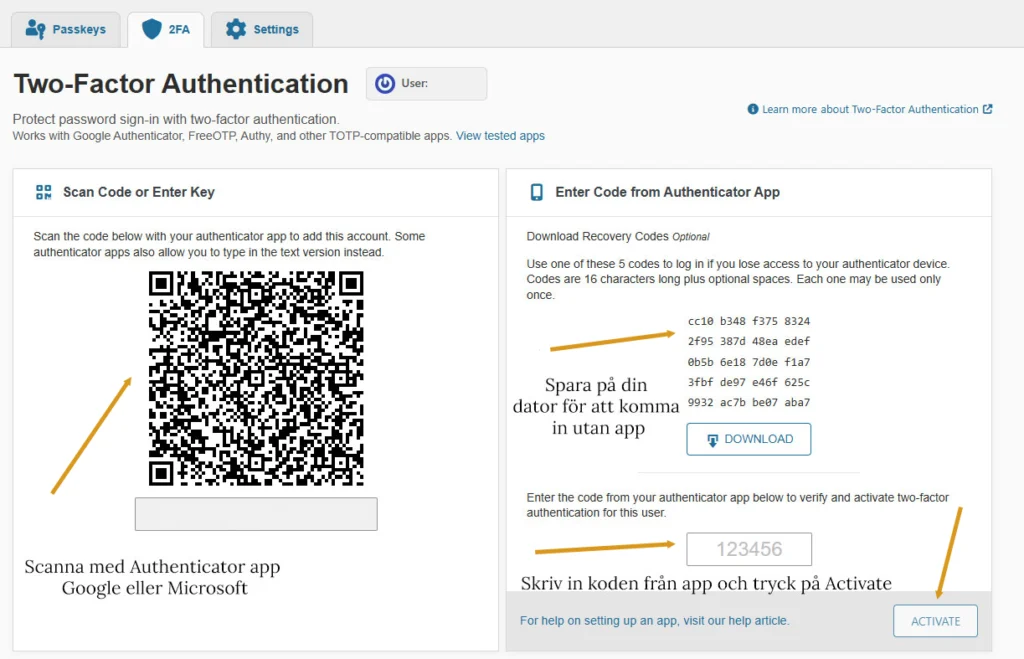Click the Passkeys people-key icon

35,29
